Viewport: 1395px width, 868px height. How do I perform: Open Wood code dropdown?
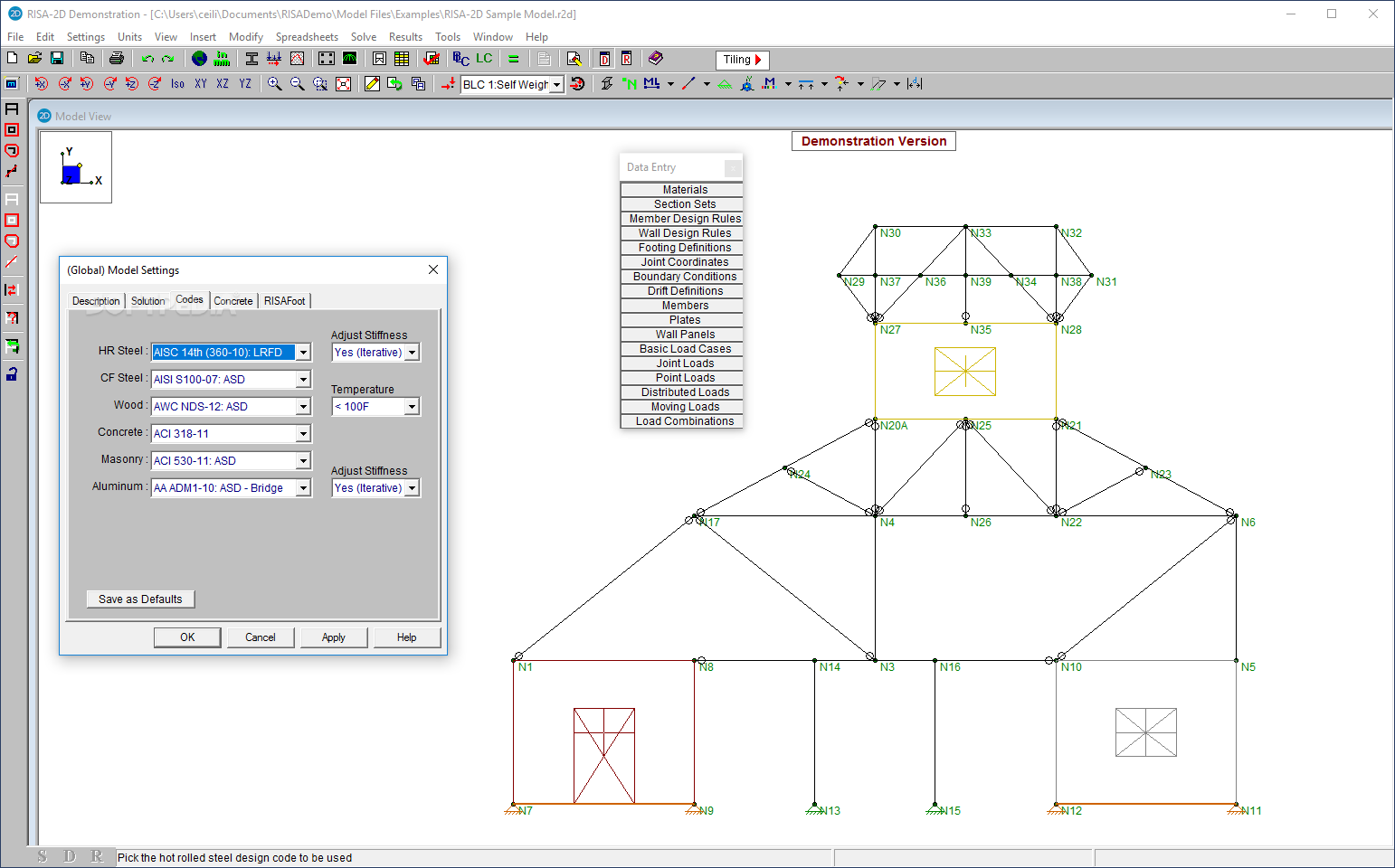[x=304, y=407]
